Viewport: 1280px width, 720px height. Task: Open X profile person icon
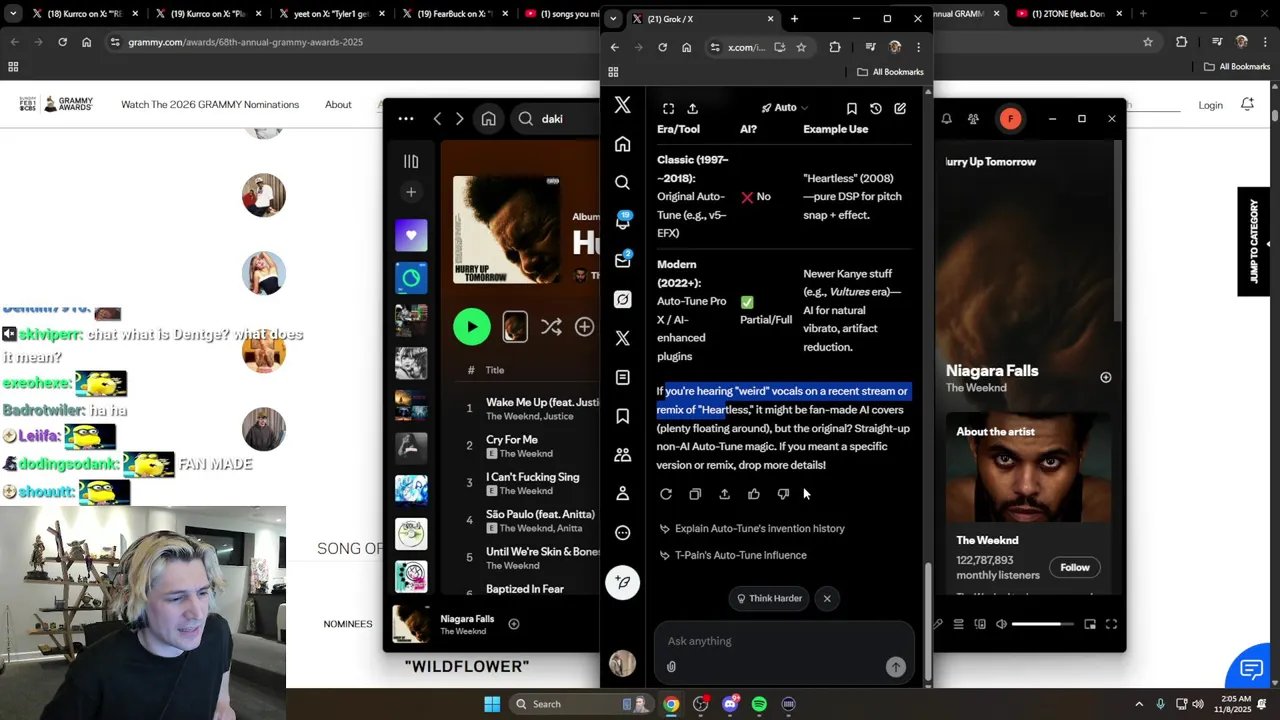622,494
